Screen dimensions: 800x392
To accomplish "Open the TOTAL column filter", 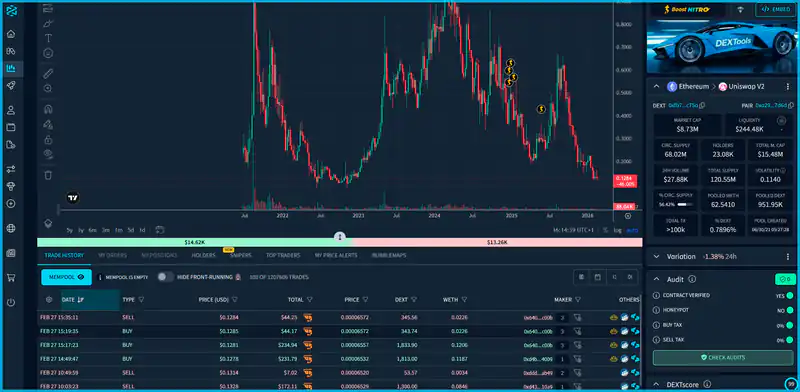I will (310, 300).
